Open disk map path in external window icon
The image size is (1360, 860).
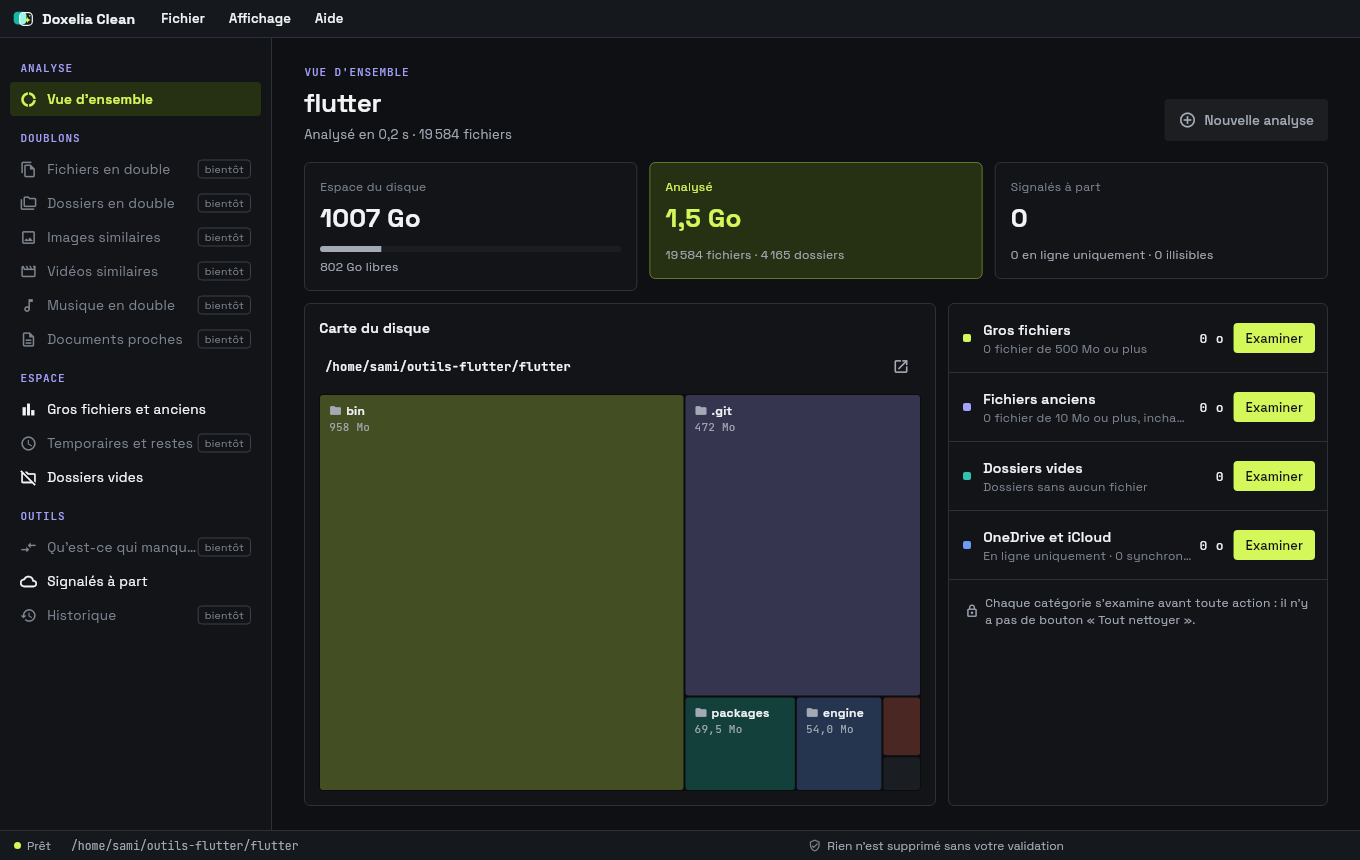point(901,367)
